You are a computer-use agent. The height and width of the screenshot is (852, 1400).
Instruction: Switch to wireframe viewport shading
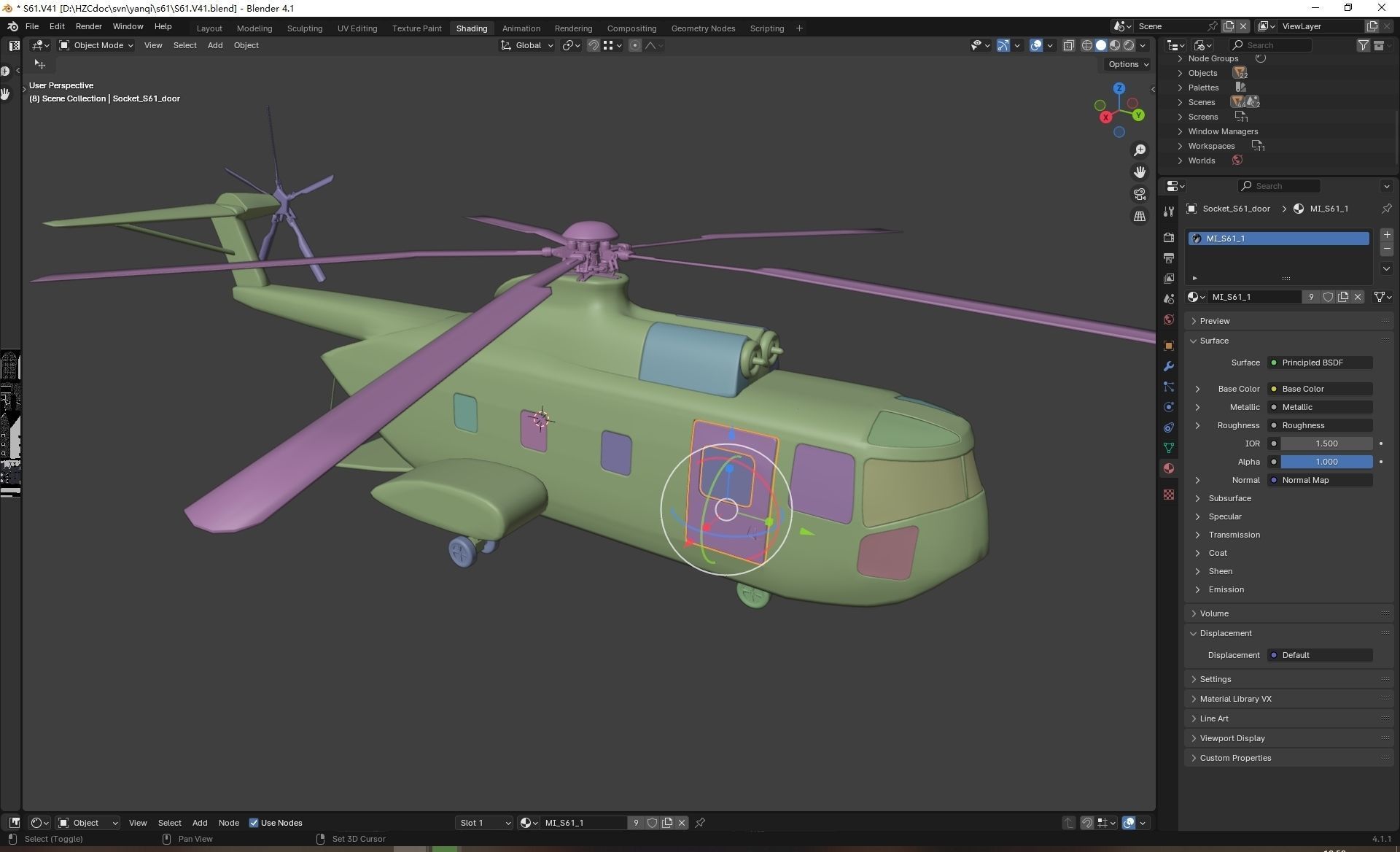(1086, 45)
